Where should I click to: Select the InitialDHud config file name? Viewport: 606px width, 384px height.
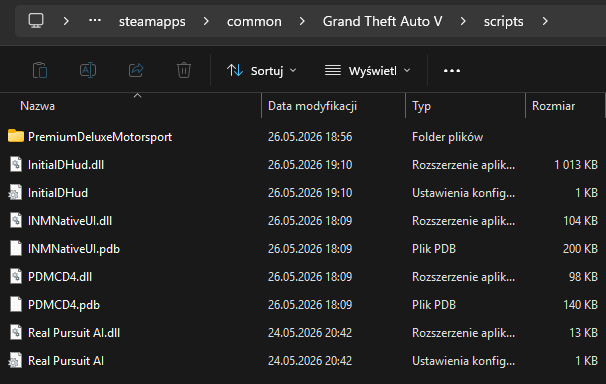tap(58, 193)
